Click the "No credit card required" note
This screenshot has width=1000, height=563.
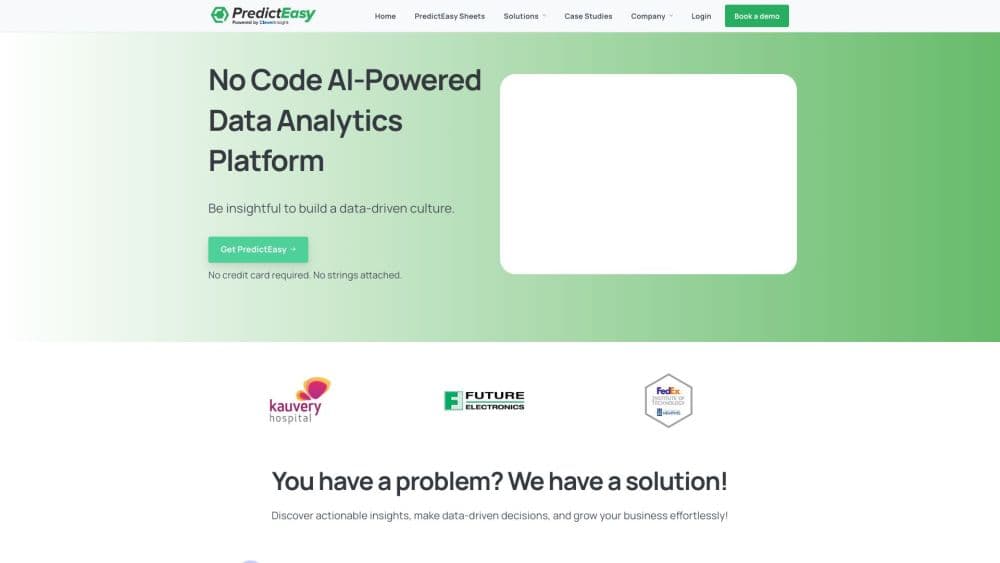[x=305, y=275]
